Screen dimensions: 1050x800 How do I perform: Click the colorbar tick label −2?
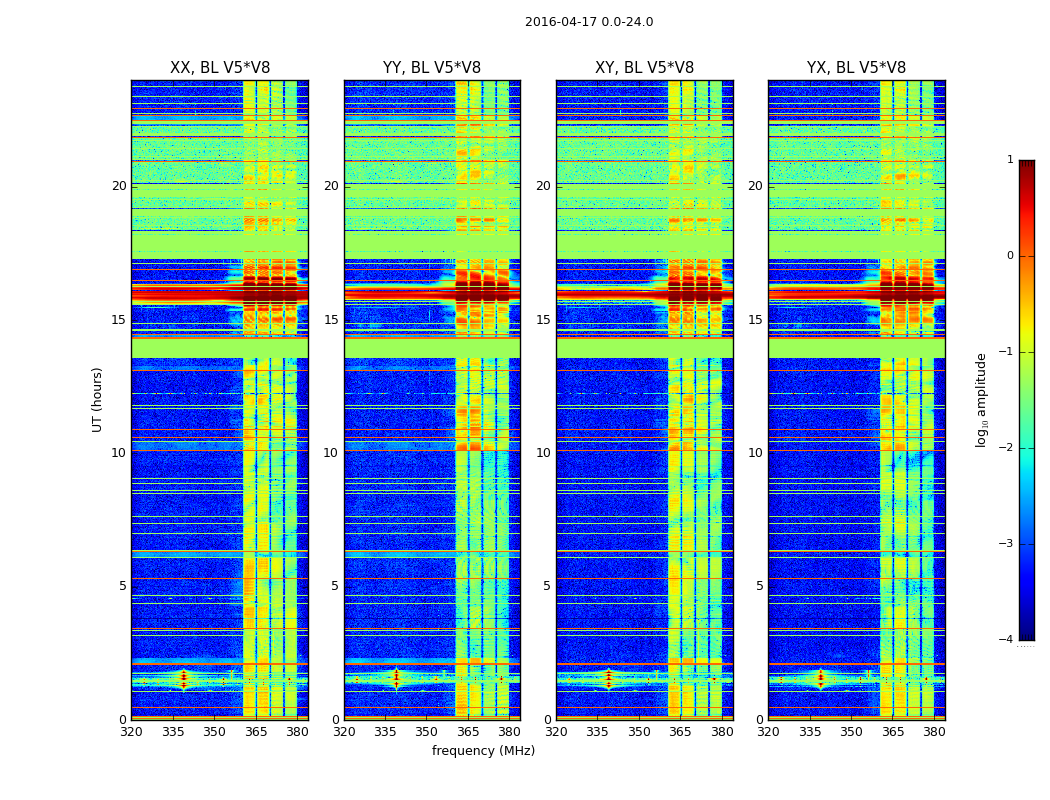[1006, 448]
